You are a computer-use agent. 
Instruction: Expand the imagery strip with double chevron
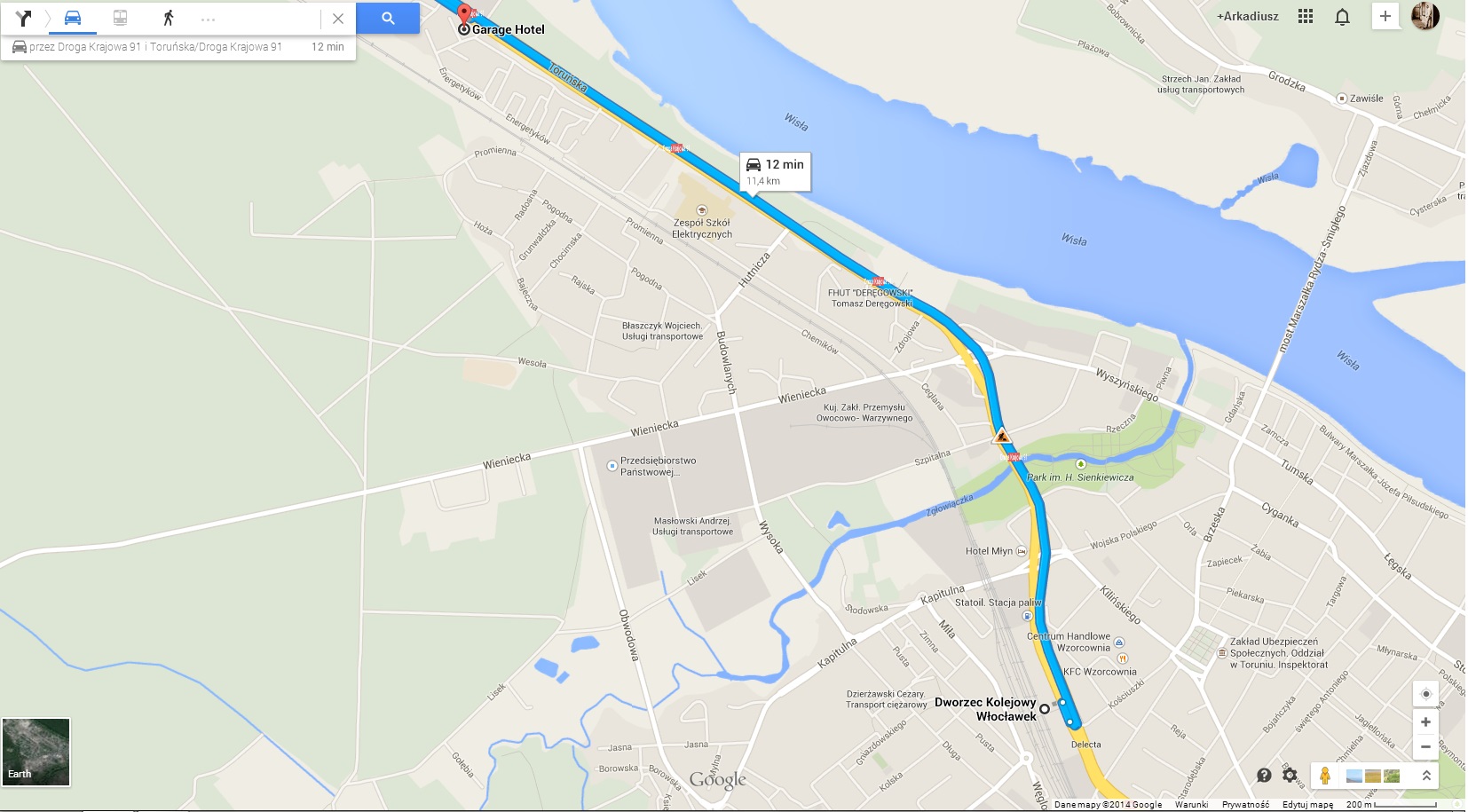1426,776
